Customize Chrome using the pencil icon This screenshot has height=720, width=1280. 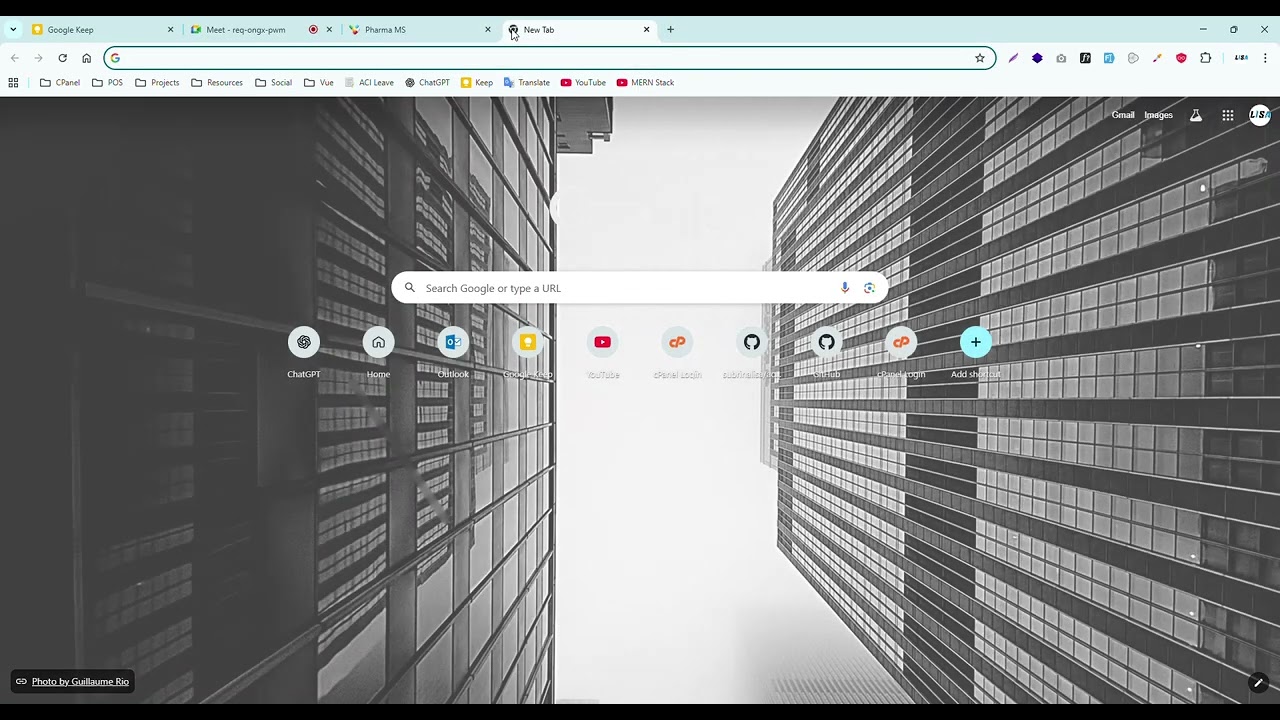[x=1258, y=682]
